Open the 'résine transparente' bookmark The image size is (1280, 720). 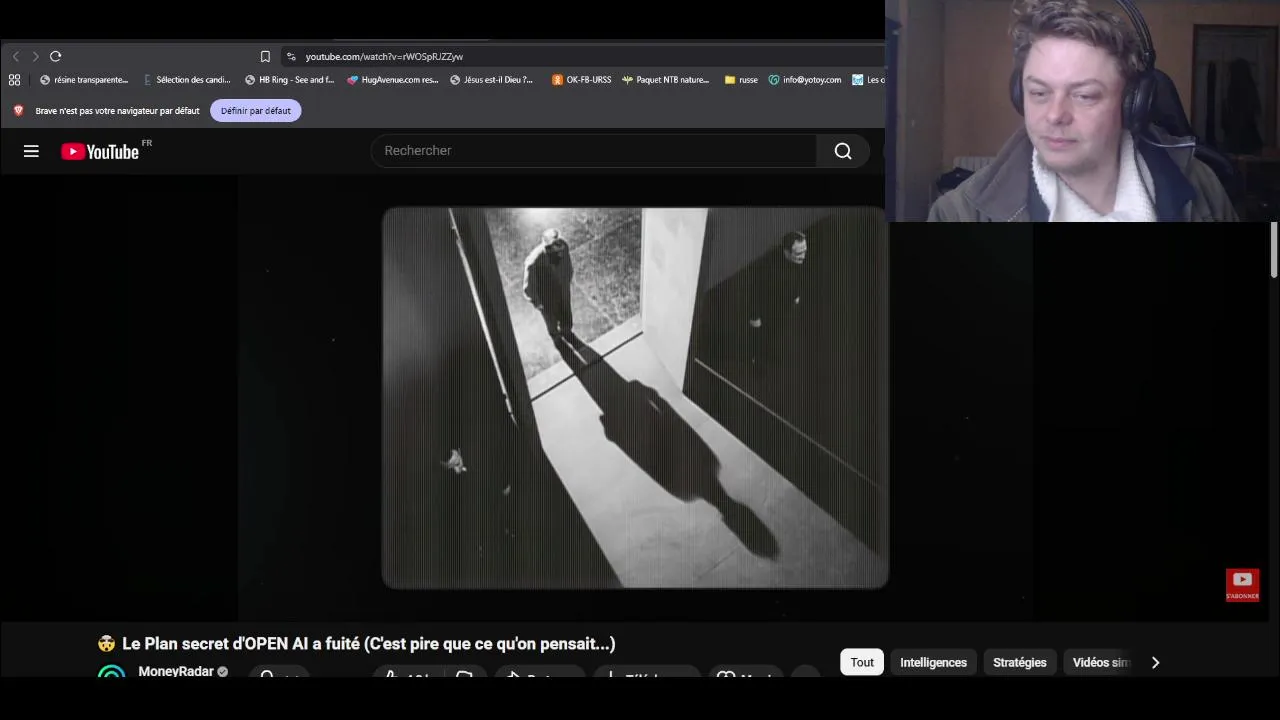(84, 80)
